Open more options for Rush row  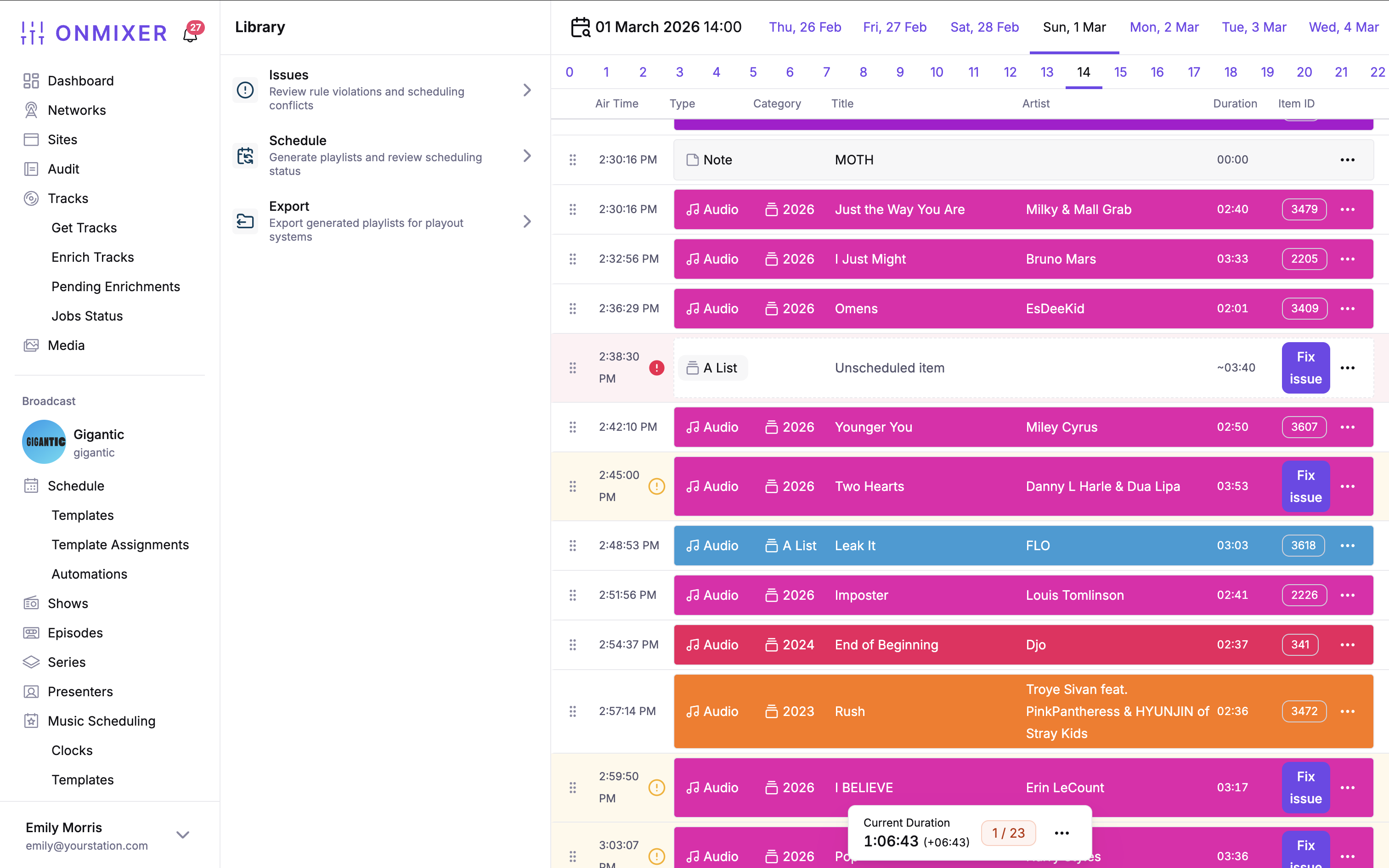tap(1347, 711)
